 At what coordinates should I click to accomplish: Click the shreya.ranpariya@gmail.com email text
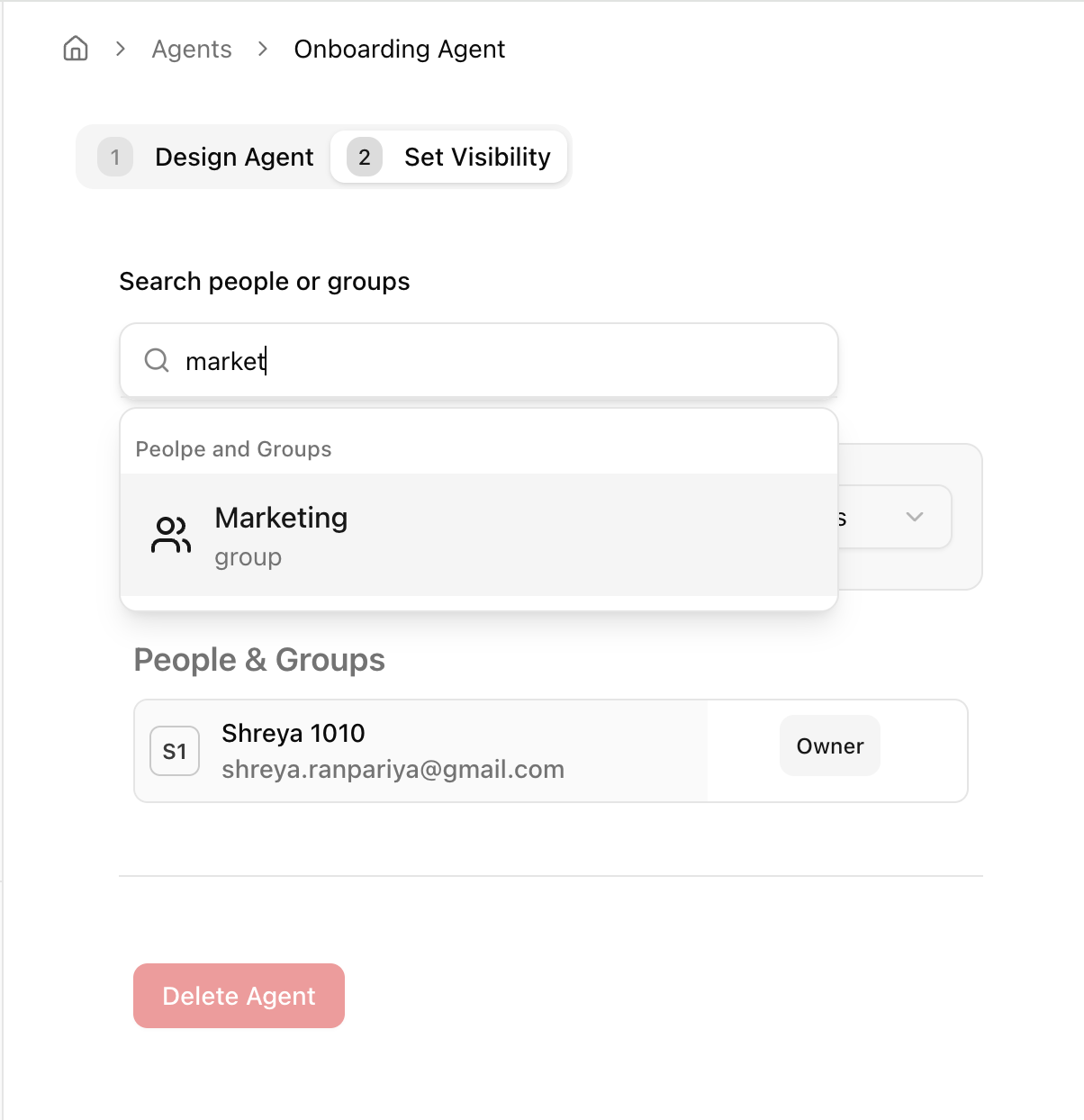tap(393, 770)
